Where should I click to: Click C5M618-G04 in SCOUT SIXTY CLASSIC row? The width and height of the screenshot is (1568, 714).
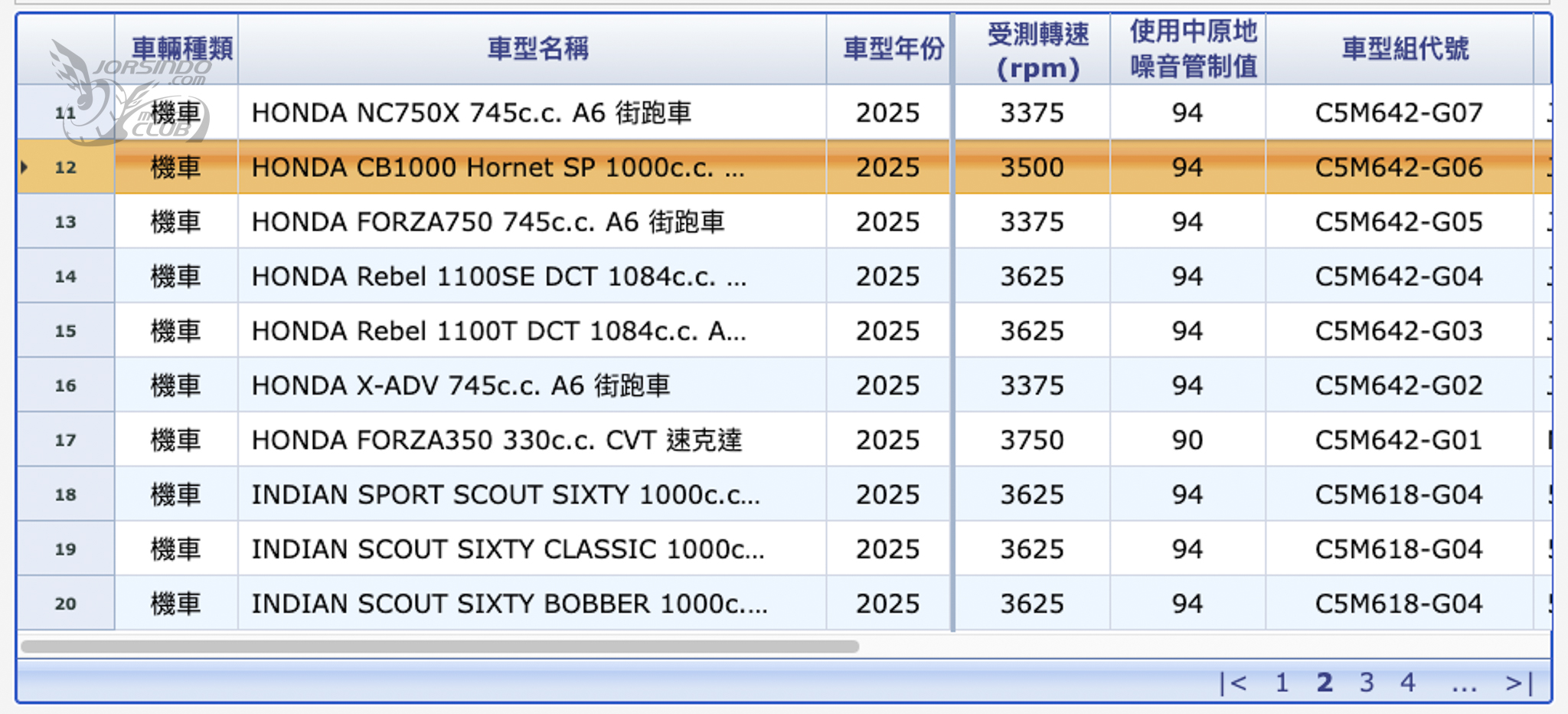[x=1399, y=549]
